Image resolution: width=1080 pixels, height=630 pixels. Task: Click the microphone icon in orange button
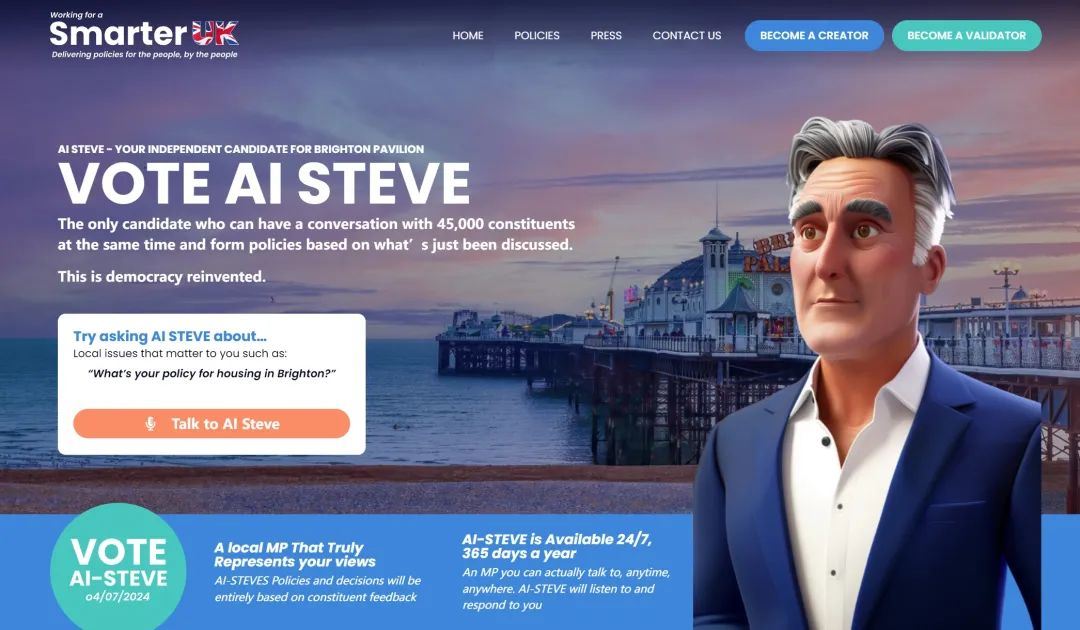point(150,423)
